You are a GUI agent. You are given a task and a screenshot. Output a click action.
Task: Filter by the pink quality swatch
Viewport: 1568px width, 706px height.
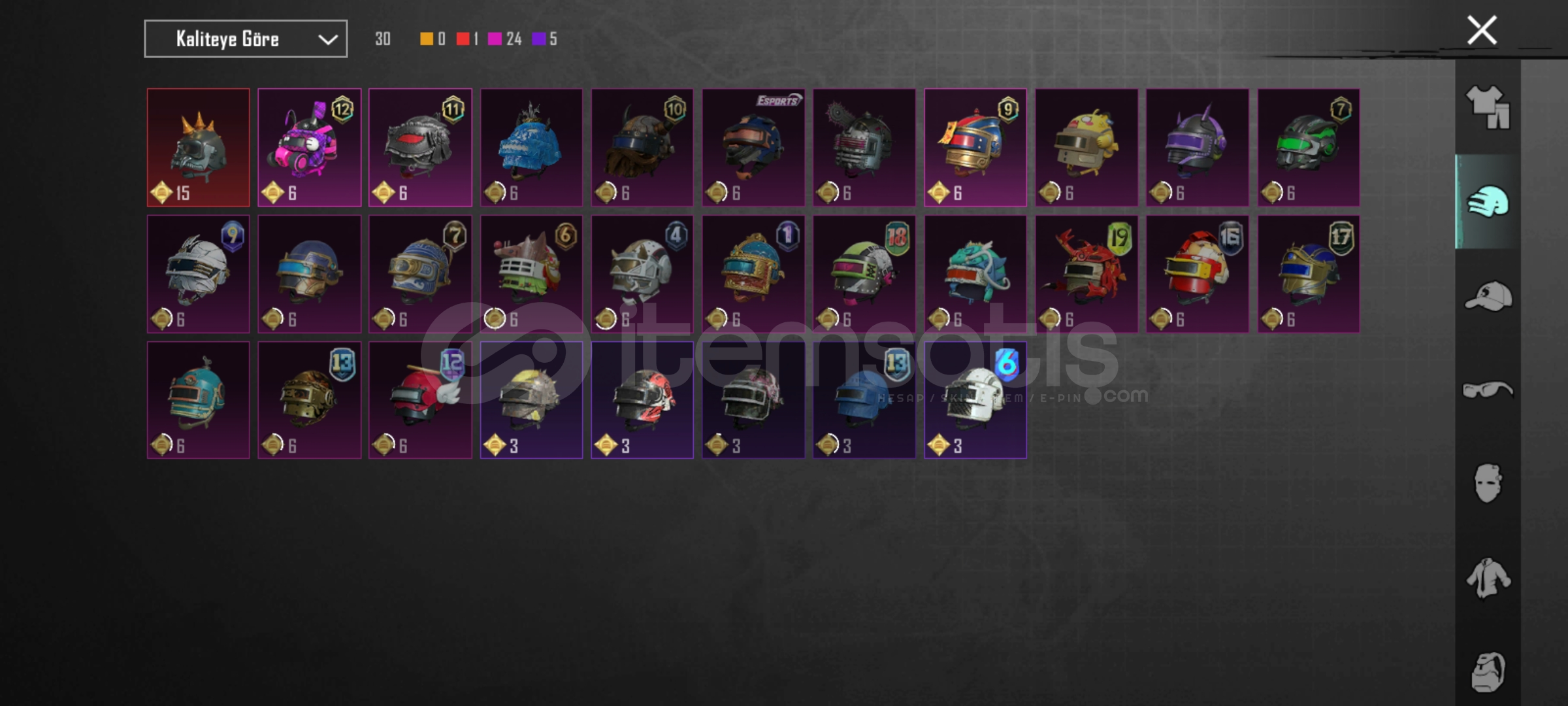point(495,39)
